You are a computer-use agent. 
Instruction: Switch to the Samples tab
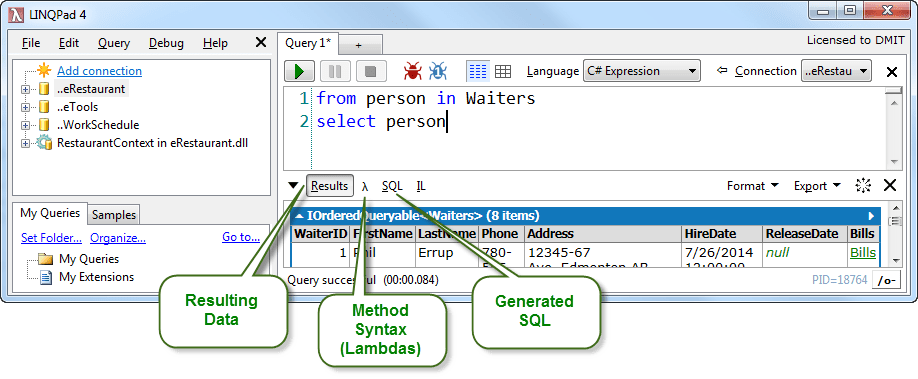(114, 215)
